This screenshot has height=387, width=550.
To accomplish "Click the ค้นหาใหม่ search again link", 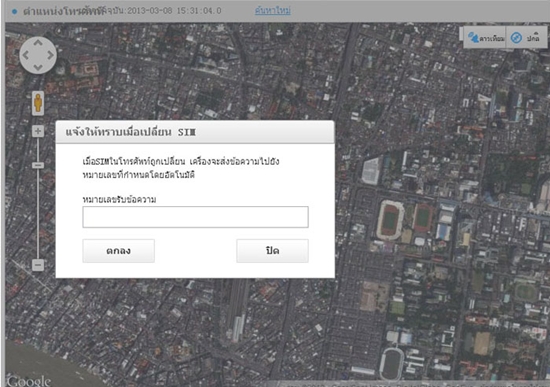I will (x=273, y=11).
